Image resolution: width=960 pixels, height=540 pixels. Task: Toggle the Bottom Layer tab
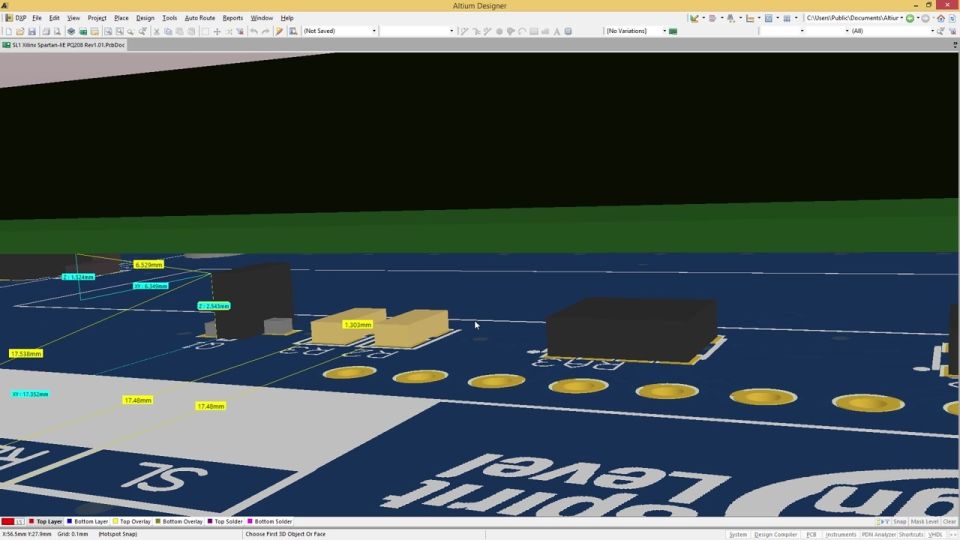87,522
